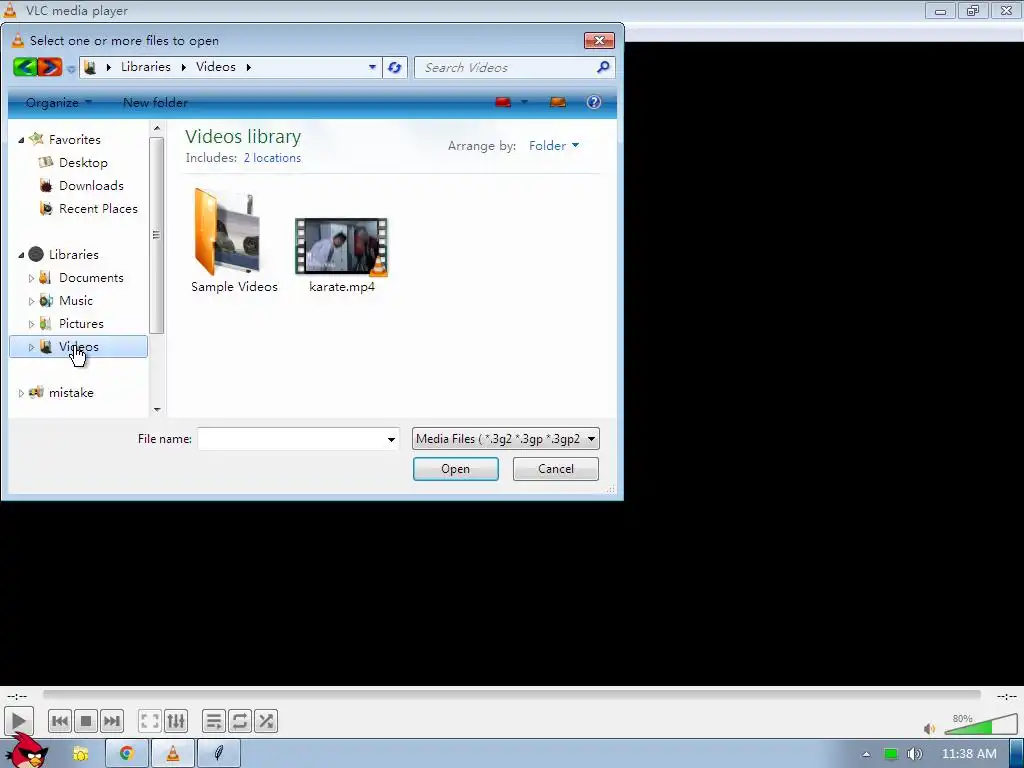Open view options dropdown arrow
Screen dimensions: 1024x768
click(x=524, y=102)
